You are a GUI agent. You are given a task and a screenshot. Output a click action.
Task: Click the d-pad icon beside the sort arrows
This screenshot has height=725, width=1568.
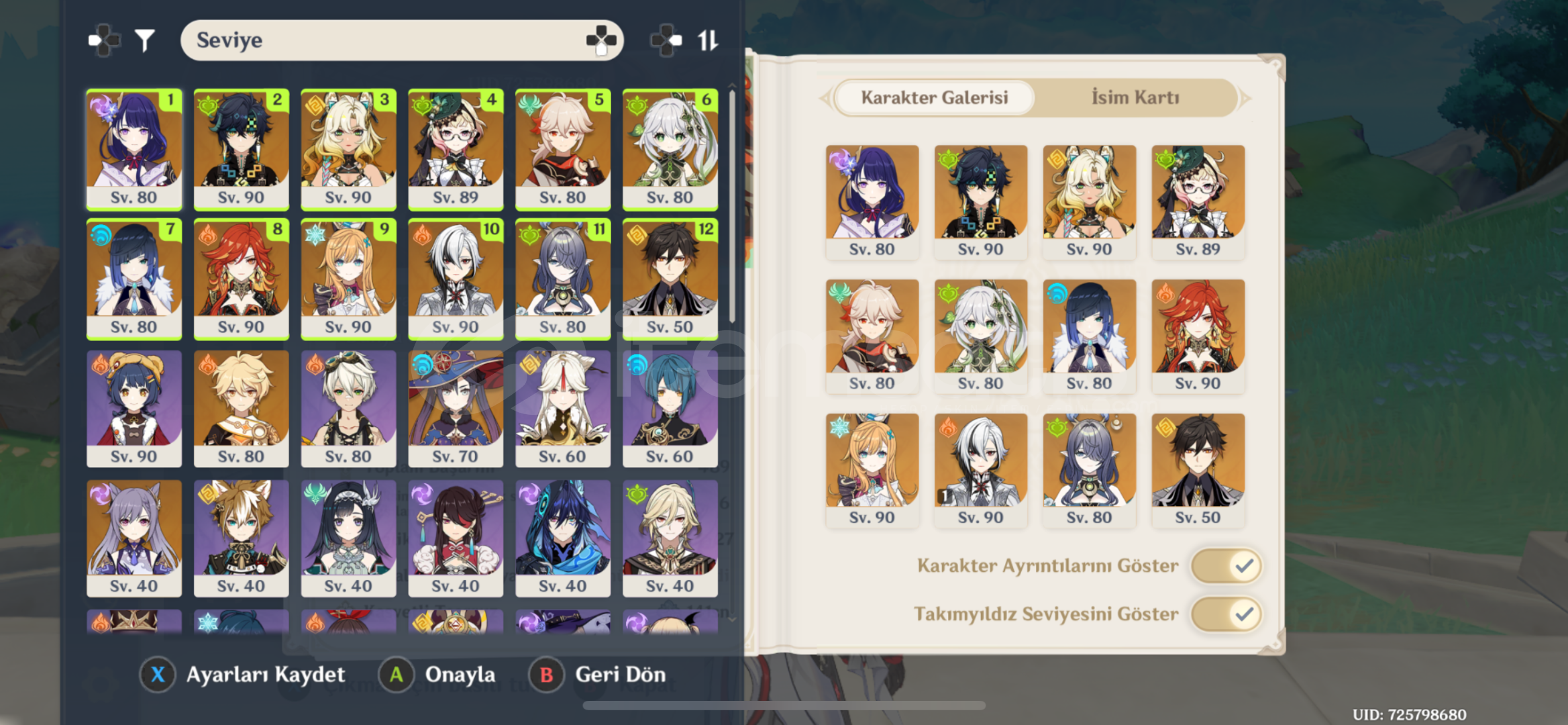[x=666, y=40]
